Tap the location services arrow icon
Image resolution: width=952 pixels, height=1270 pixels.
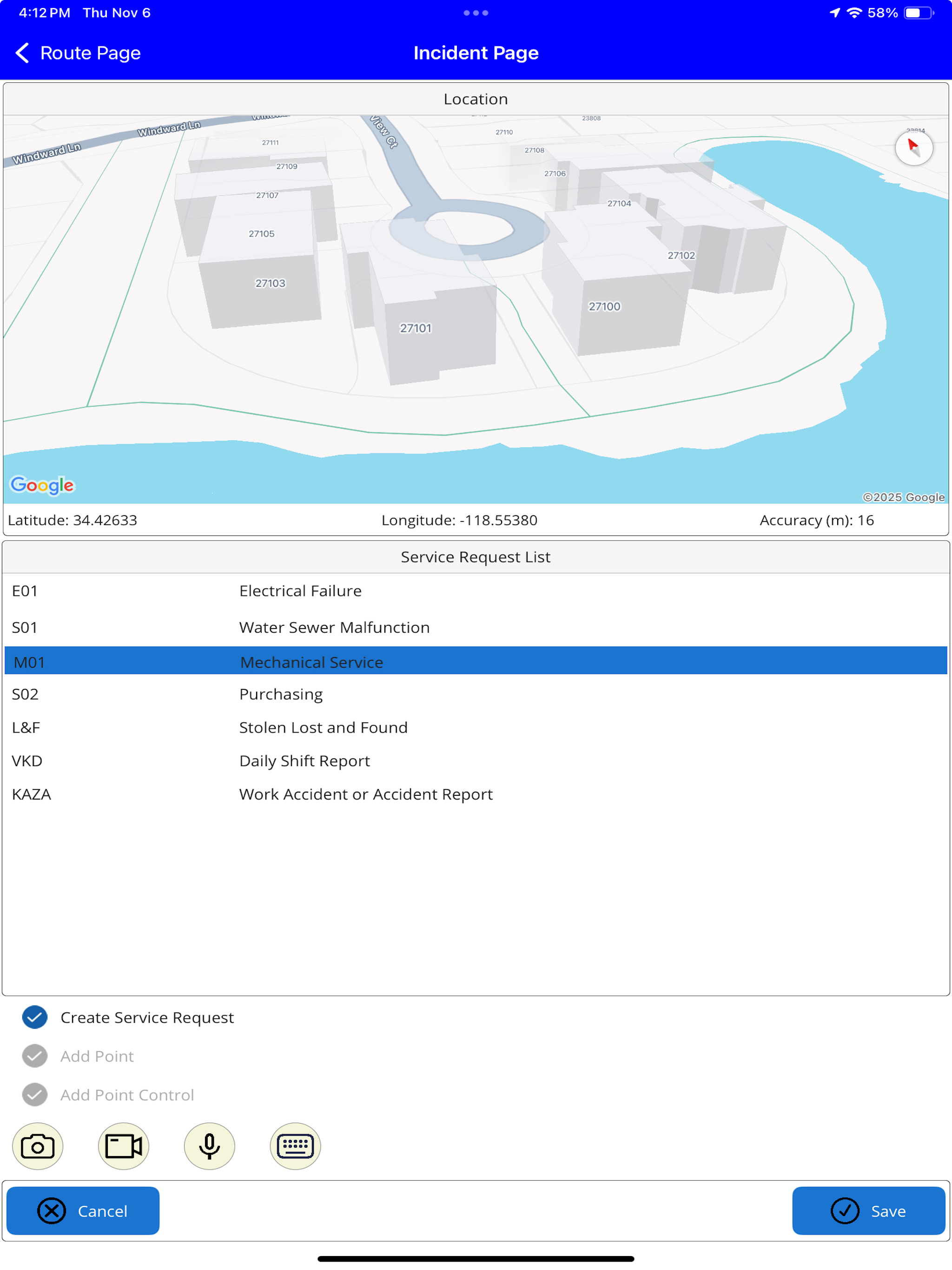(835, 13)
